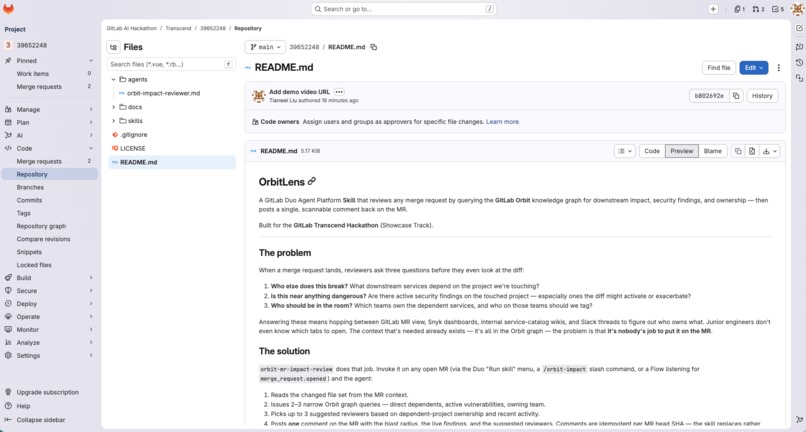
Task: Open the GitLab logo home link
Action: pos(8,9)
